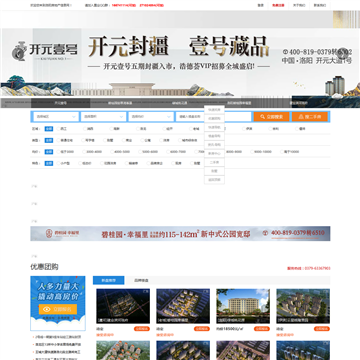Click 二手房 in the floating side menu
This screenshot has width=360, height=360.
coord(214,162)
